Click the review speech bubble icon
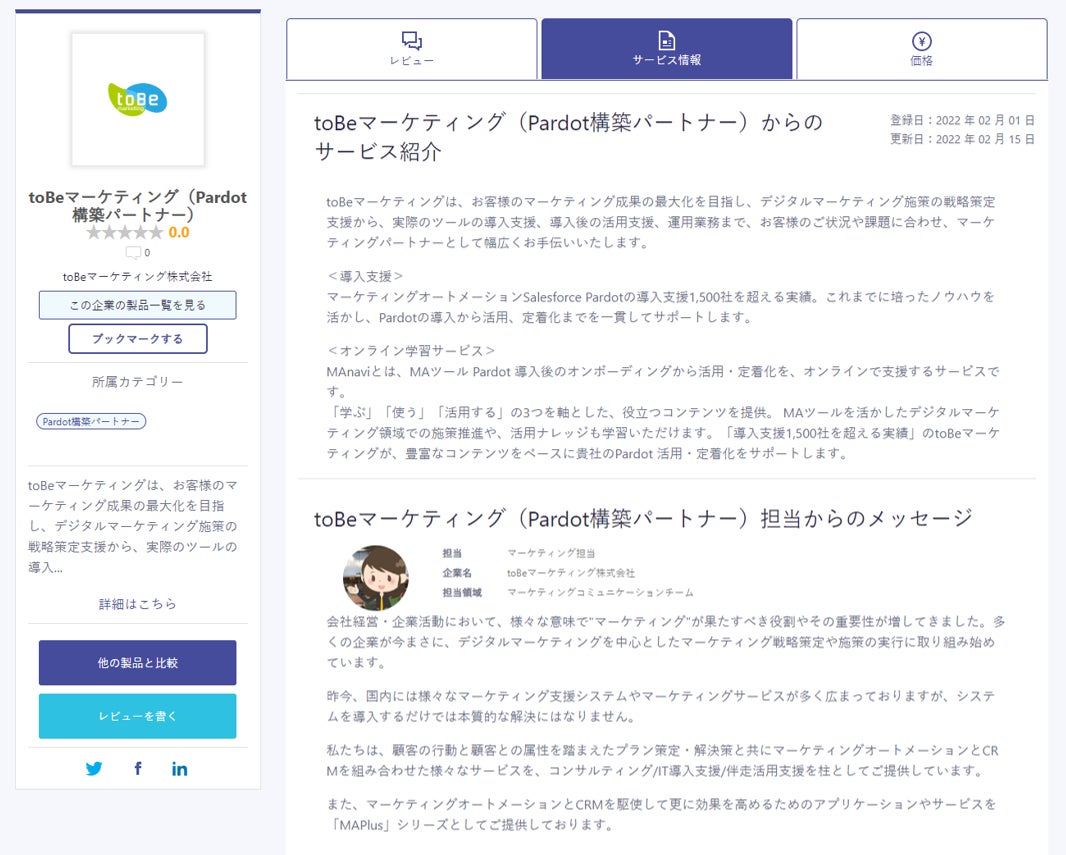1066x855 pixels. click(x=411, y=40)
